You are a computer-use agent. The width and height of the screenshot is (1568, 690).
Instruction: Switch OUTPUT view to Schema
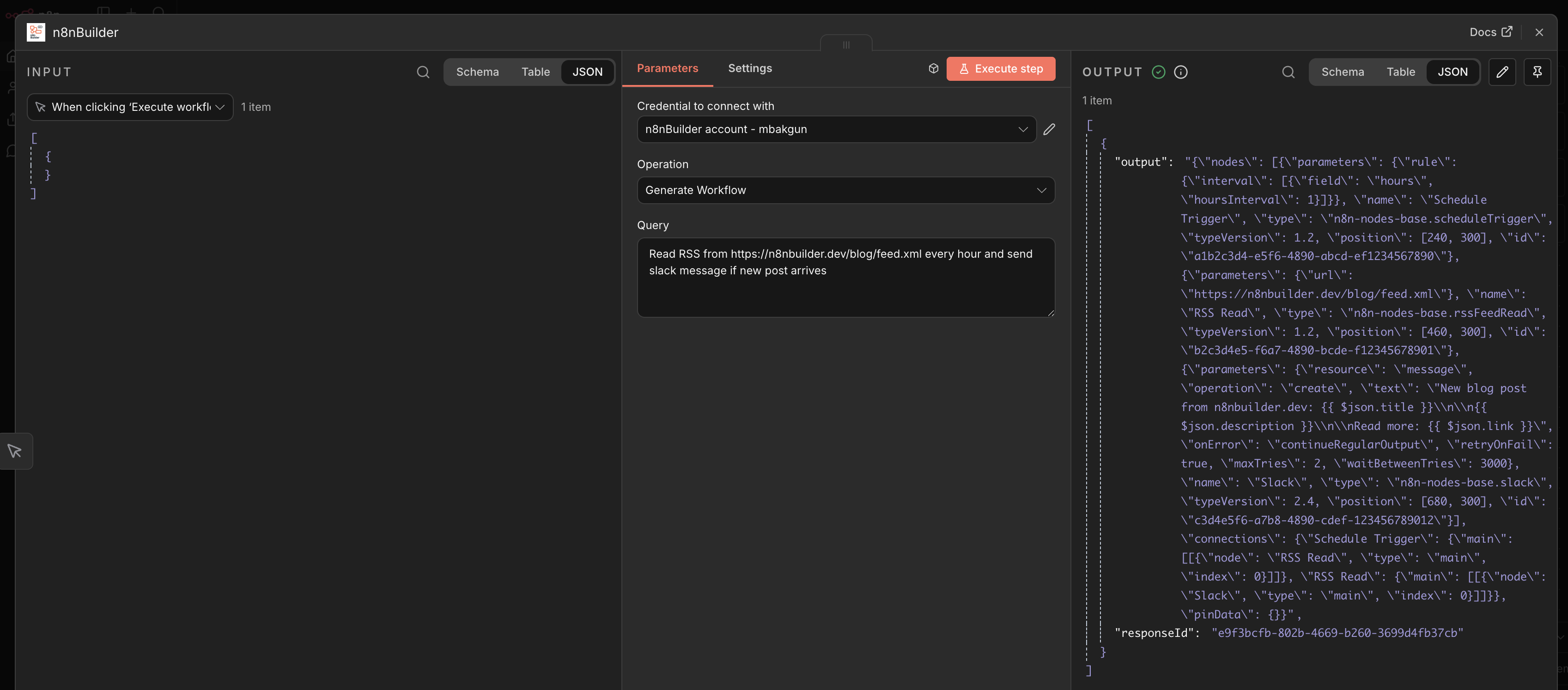tap(1342, 72)
